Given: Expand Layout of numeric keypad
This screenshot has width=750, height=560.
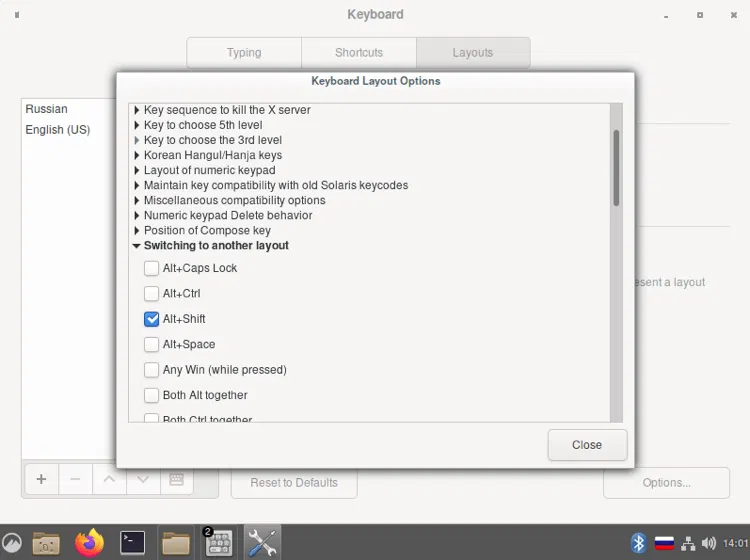Looking at the screenshot, I should [x=137, y=170].
